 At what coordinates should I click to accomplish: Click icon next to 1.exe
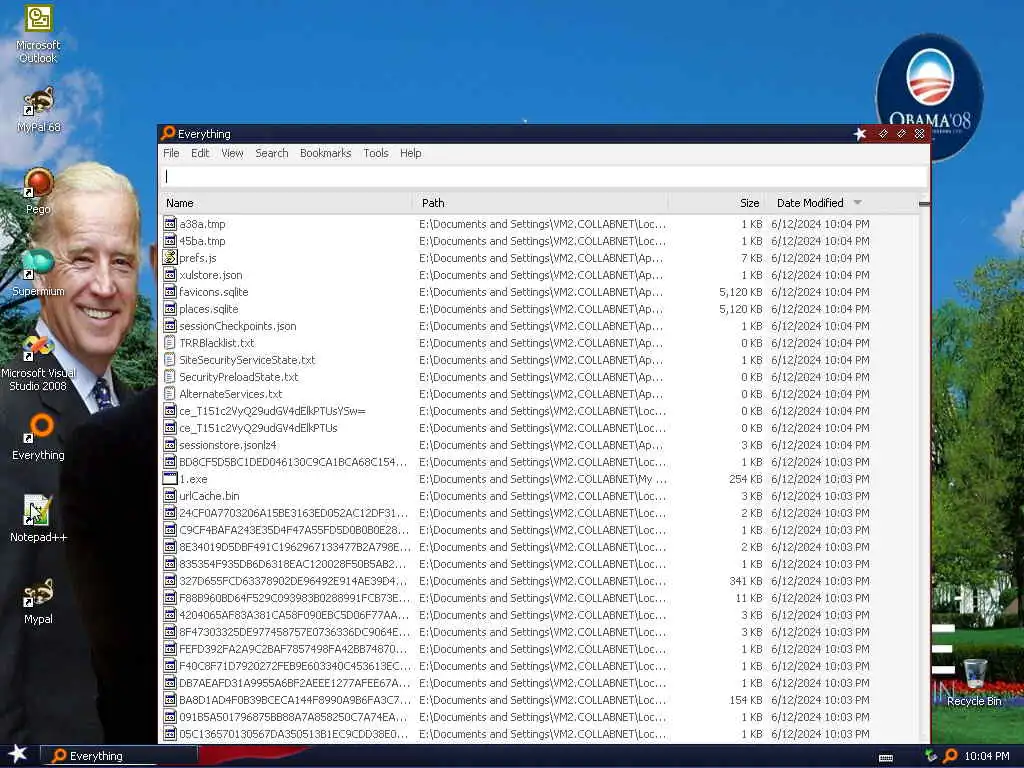point(170,479)
